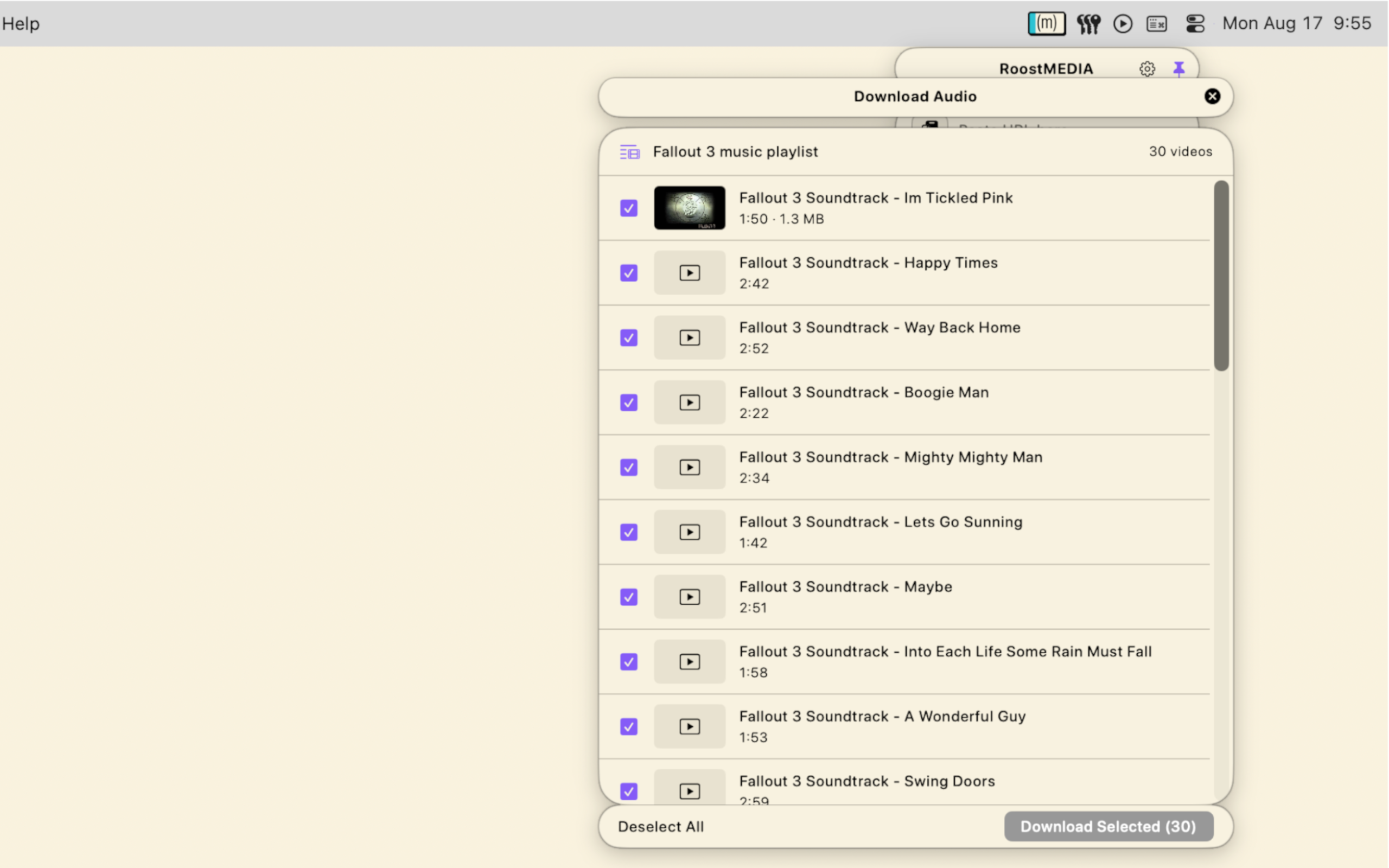
Task: Click the track list scrollbar
Action: pyautogui.click(x=1221, y=276)
